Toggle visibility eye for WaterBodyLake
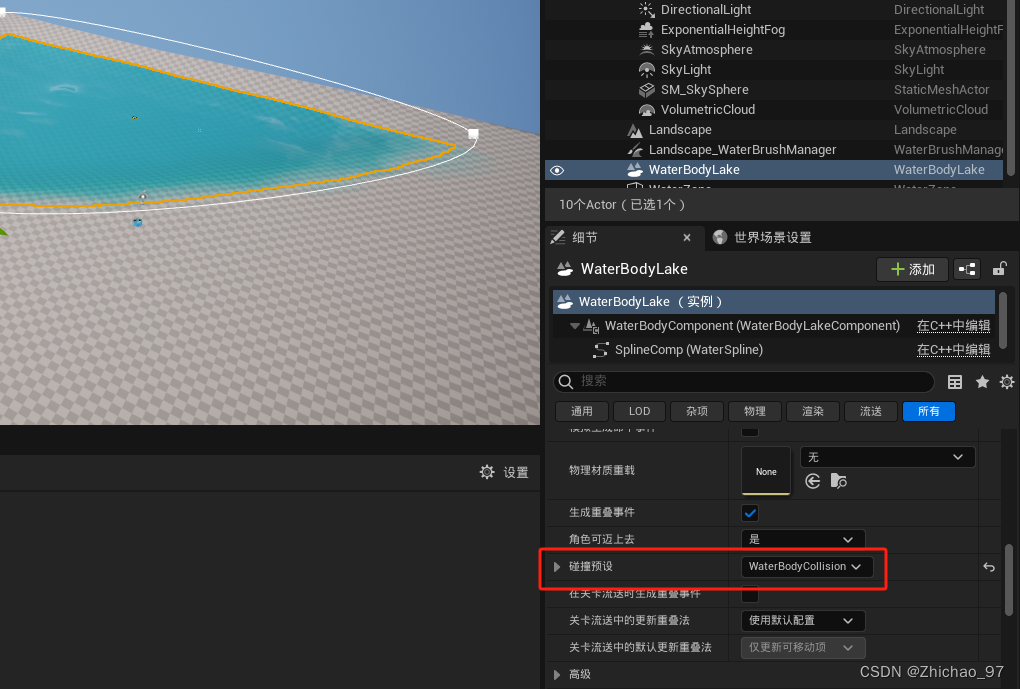Screen dimensions: 1020x689 557,170
